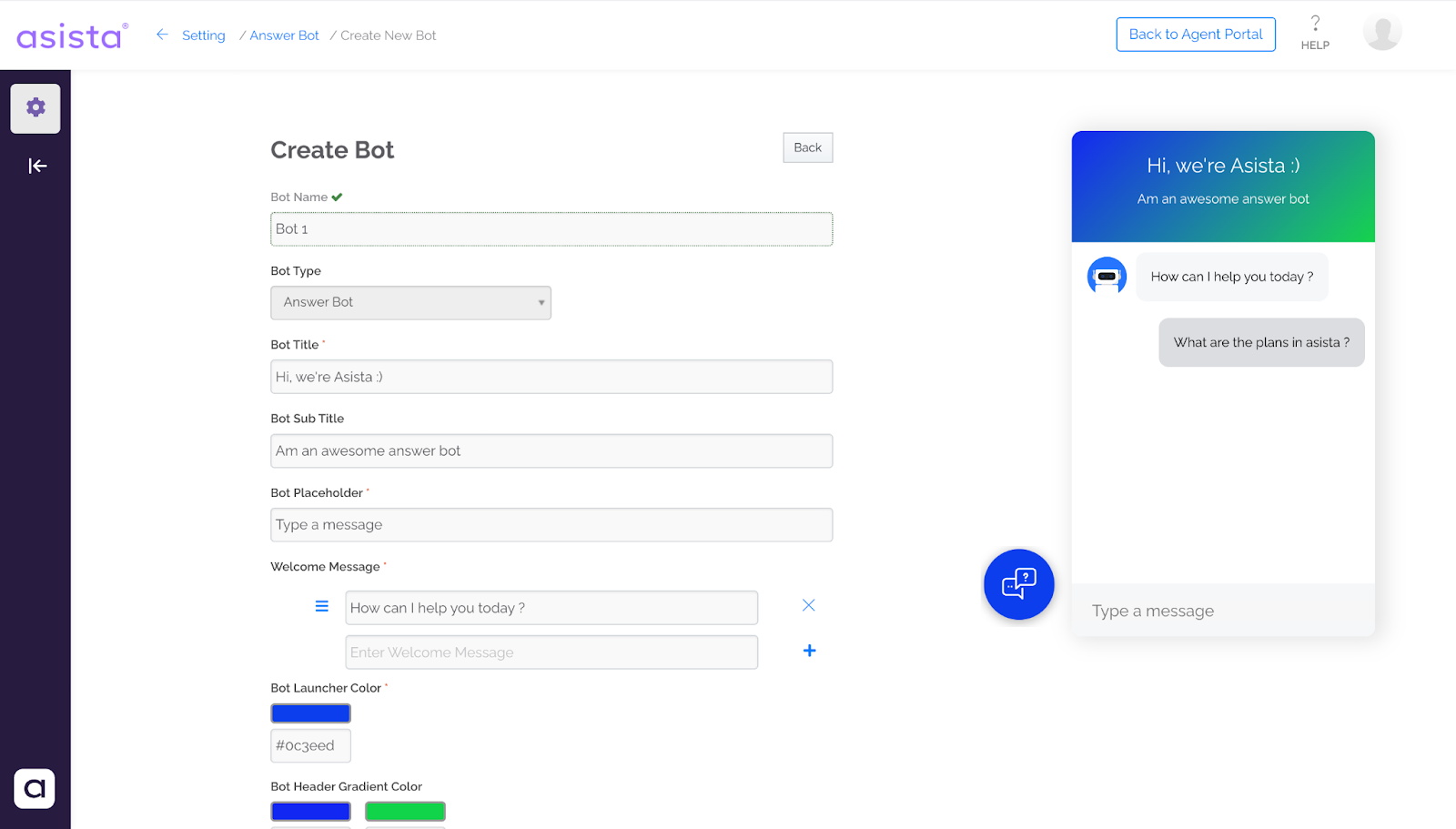The height and width of the screenshot is (829, 1456).
Task: Click the Bot Placeholder input field
Action: pyautogui.click(x=551, y=525)
